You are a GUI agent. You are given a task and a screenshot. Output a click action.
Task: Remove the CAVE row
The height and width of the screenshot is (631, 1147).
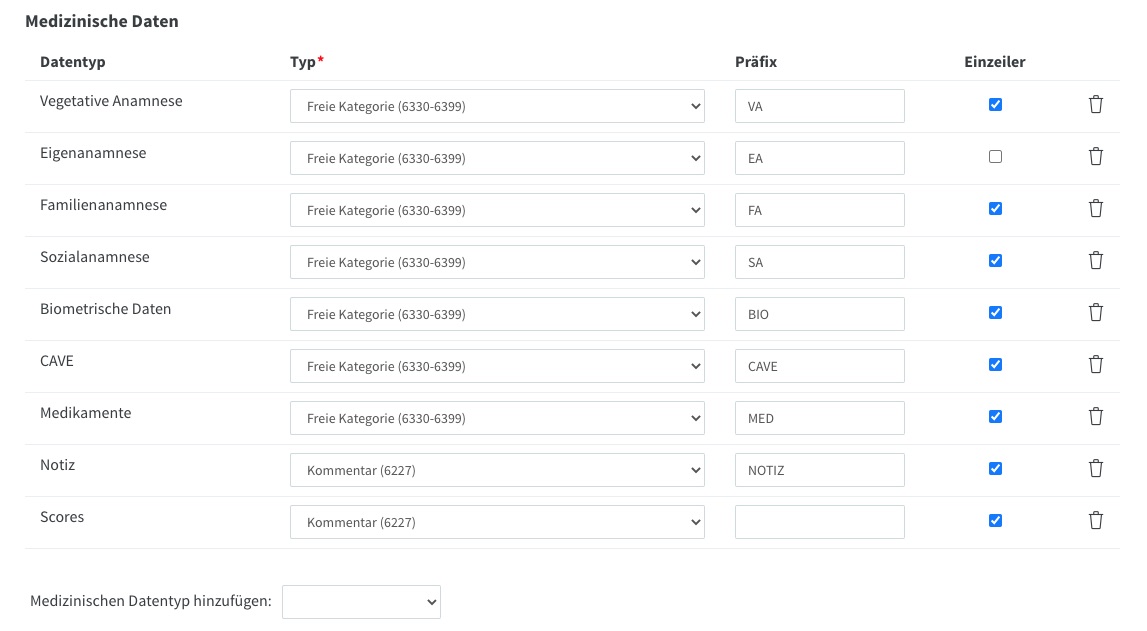1095,365
